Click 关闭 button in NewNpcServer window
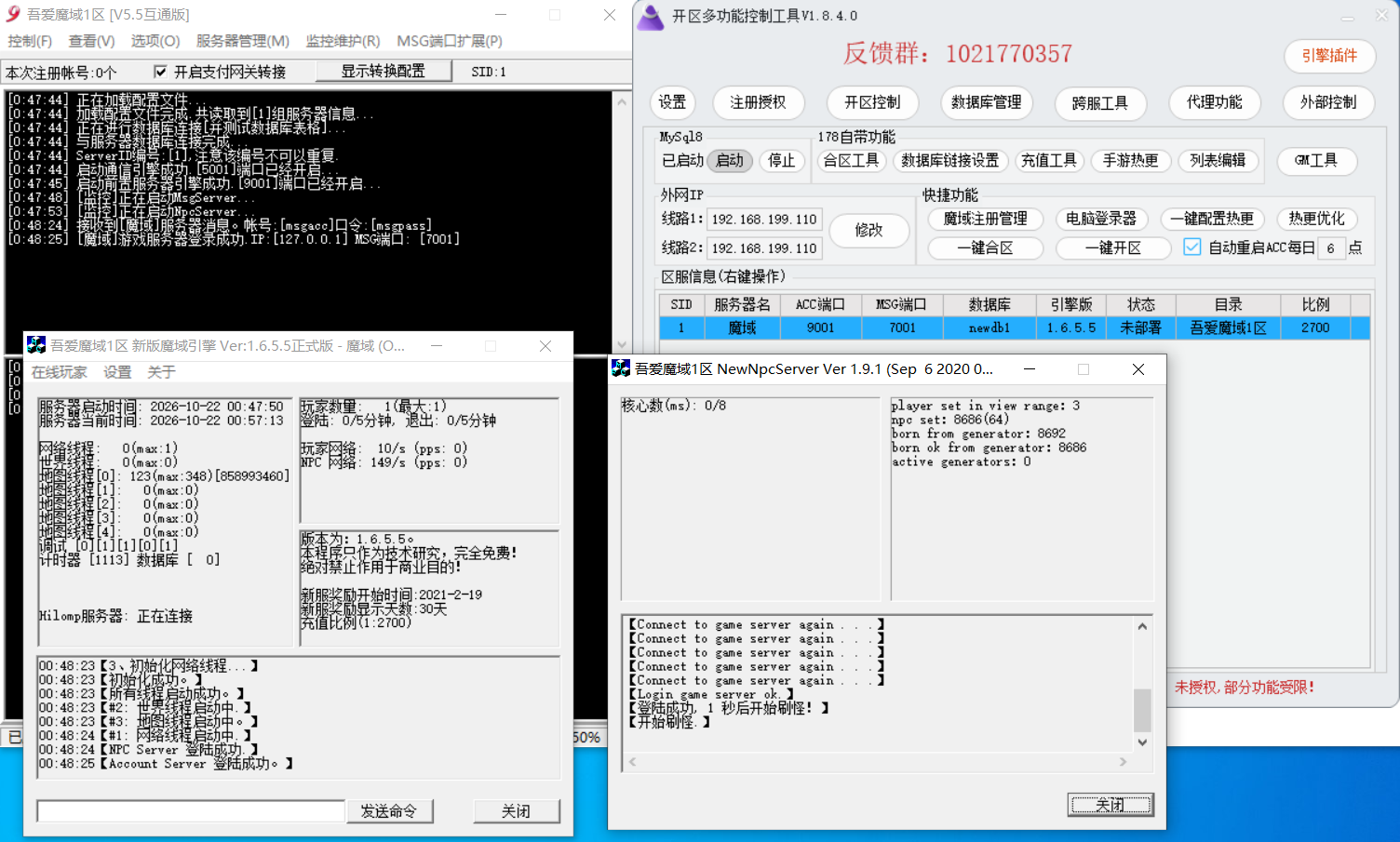 pos(1111,805)
